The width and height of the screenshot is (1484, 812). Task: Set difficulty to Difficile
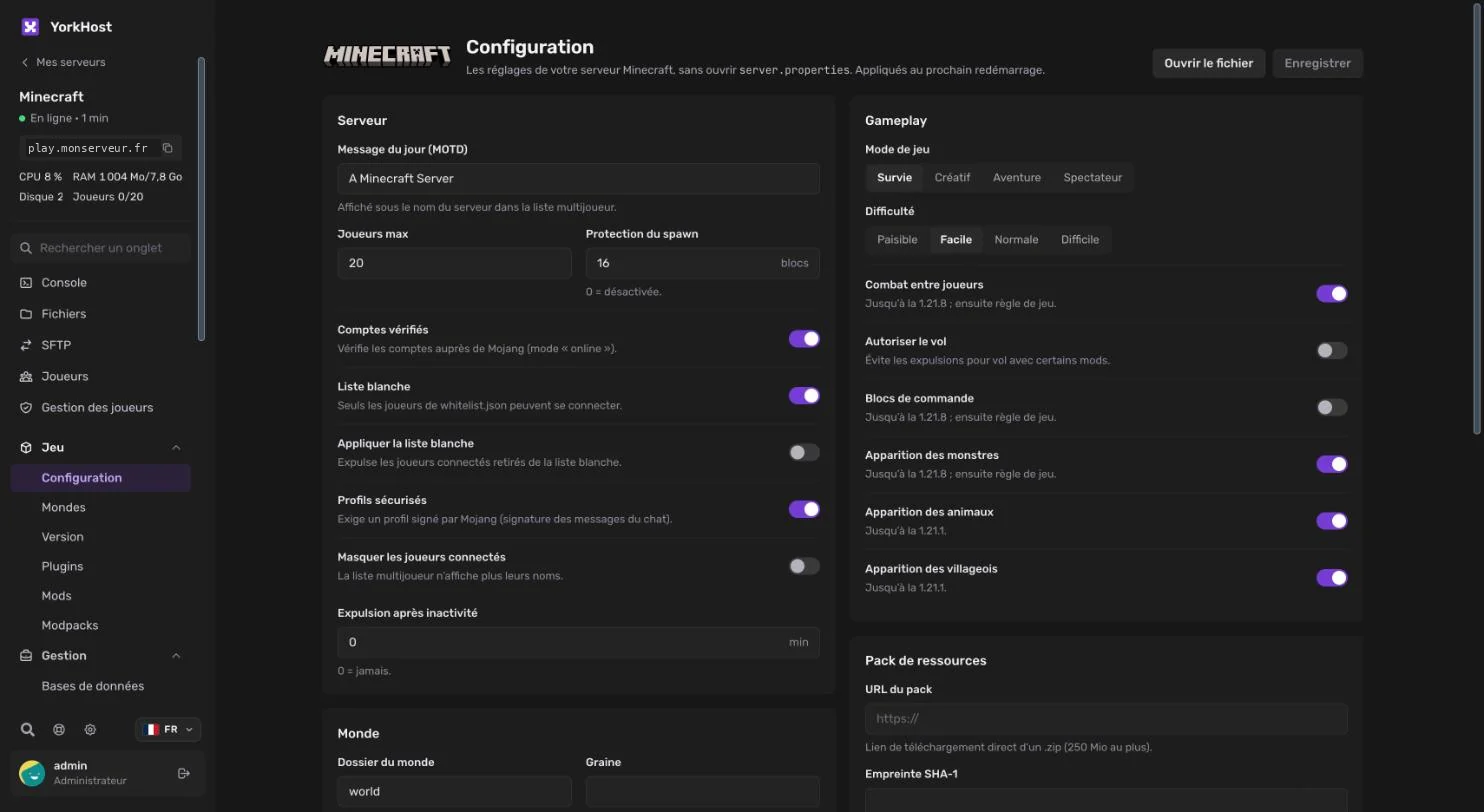tap(1080, 240)
